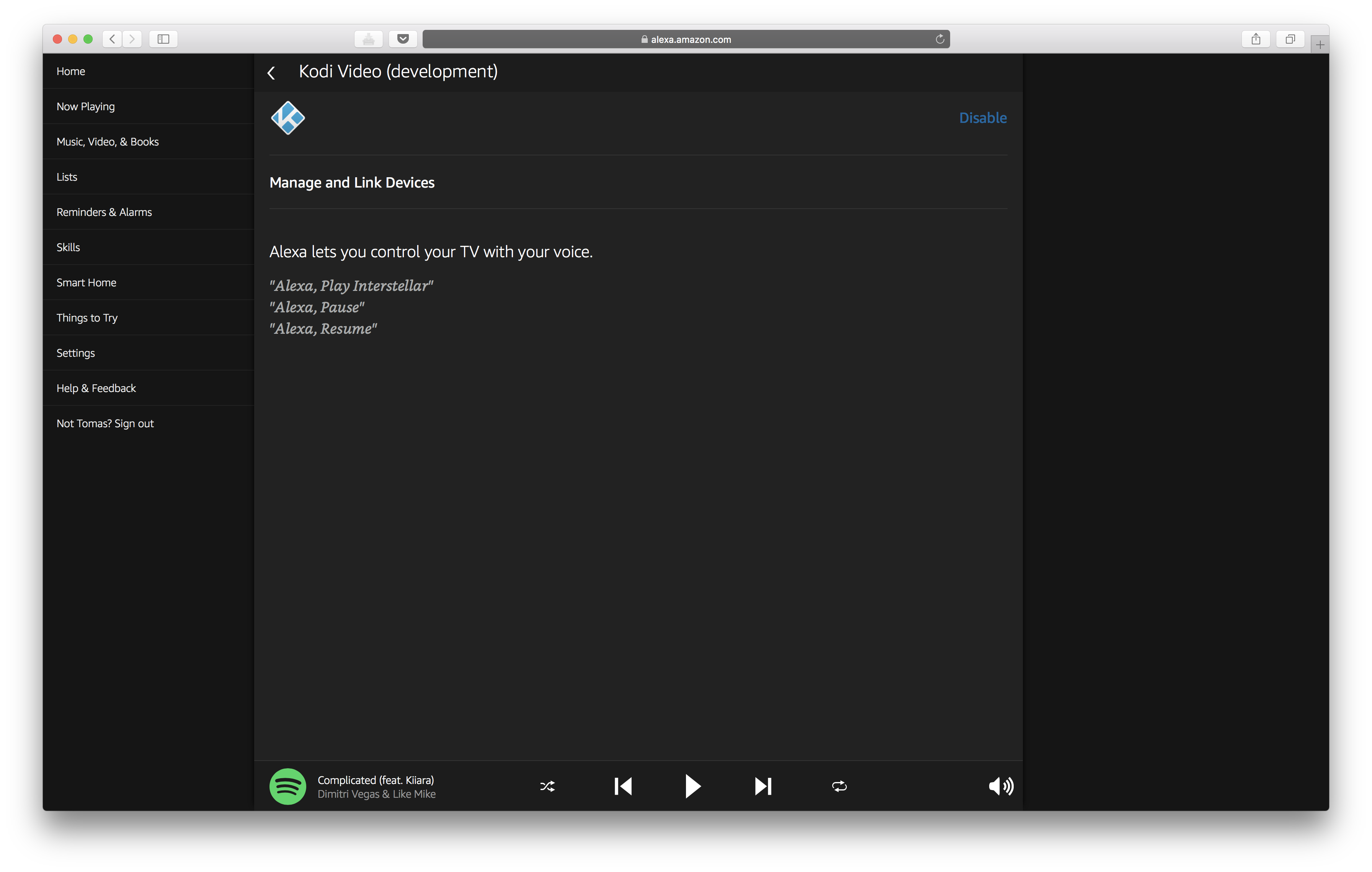Click the green Spotify logo
1372x872 pixels.
tap(288, 787)
